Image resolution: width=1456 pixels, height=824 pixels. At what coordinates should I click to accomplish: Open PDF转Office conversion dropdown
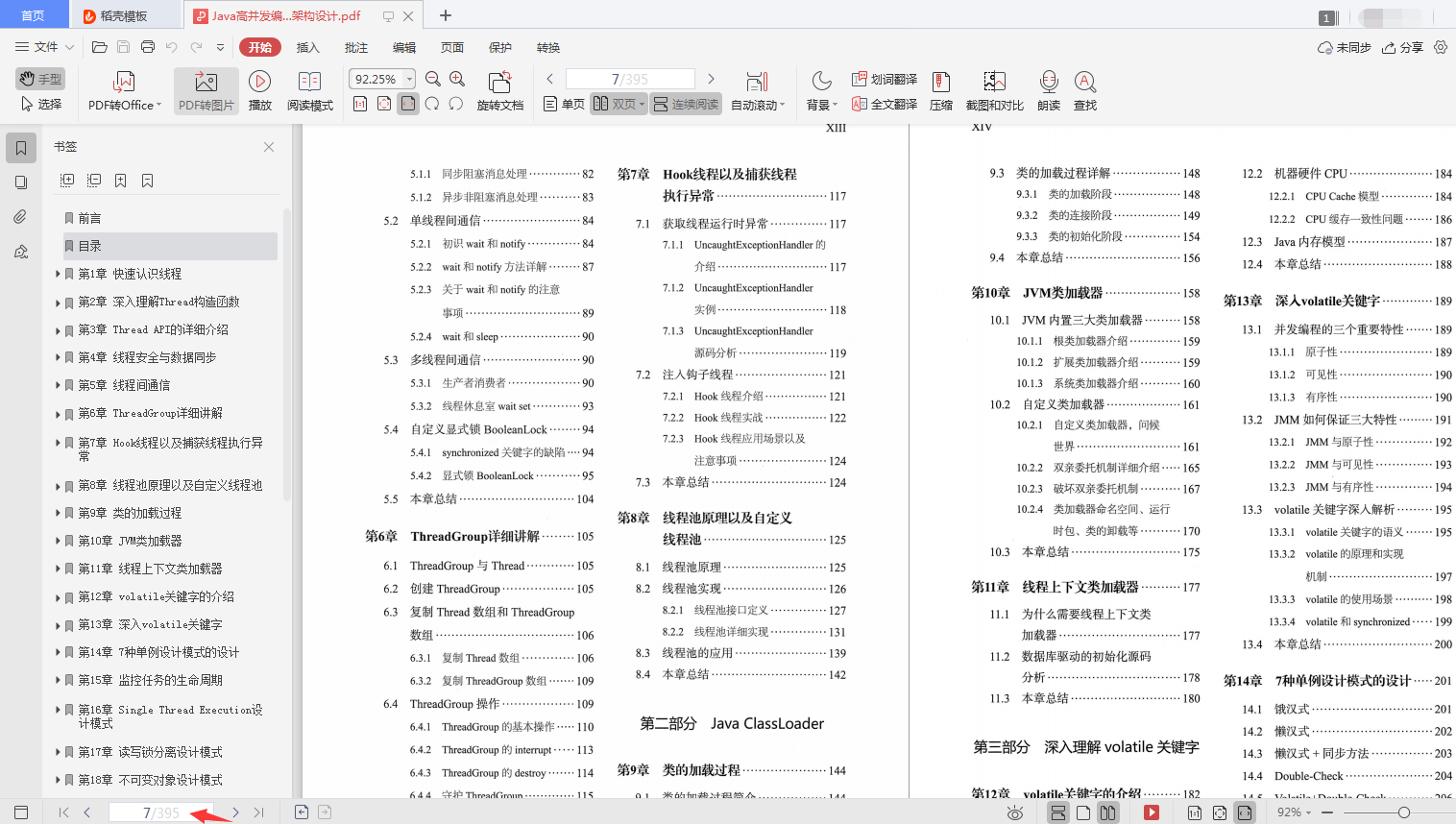pos(124,92)
